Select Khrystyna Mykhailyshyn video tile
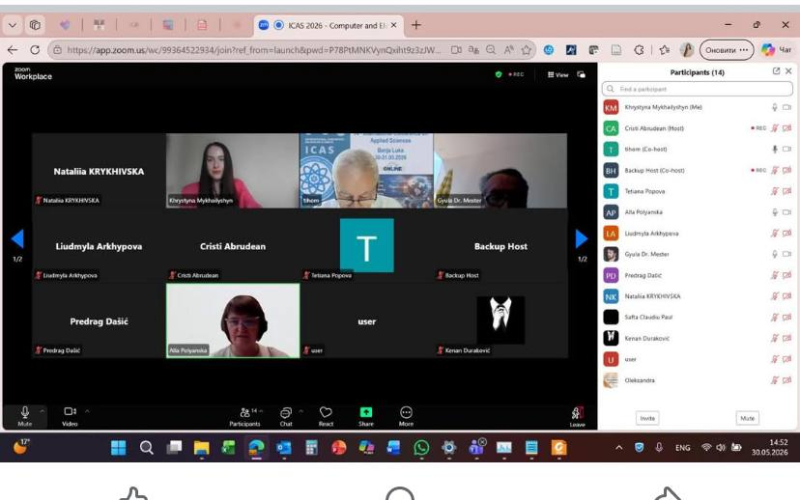This screenshot has height=500, width=800. click(233, 170)
